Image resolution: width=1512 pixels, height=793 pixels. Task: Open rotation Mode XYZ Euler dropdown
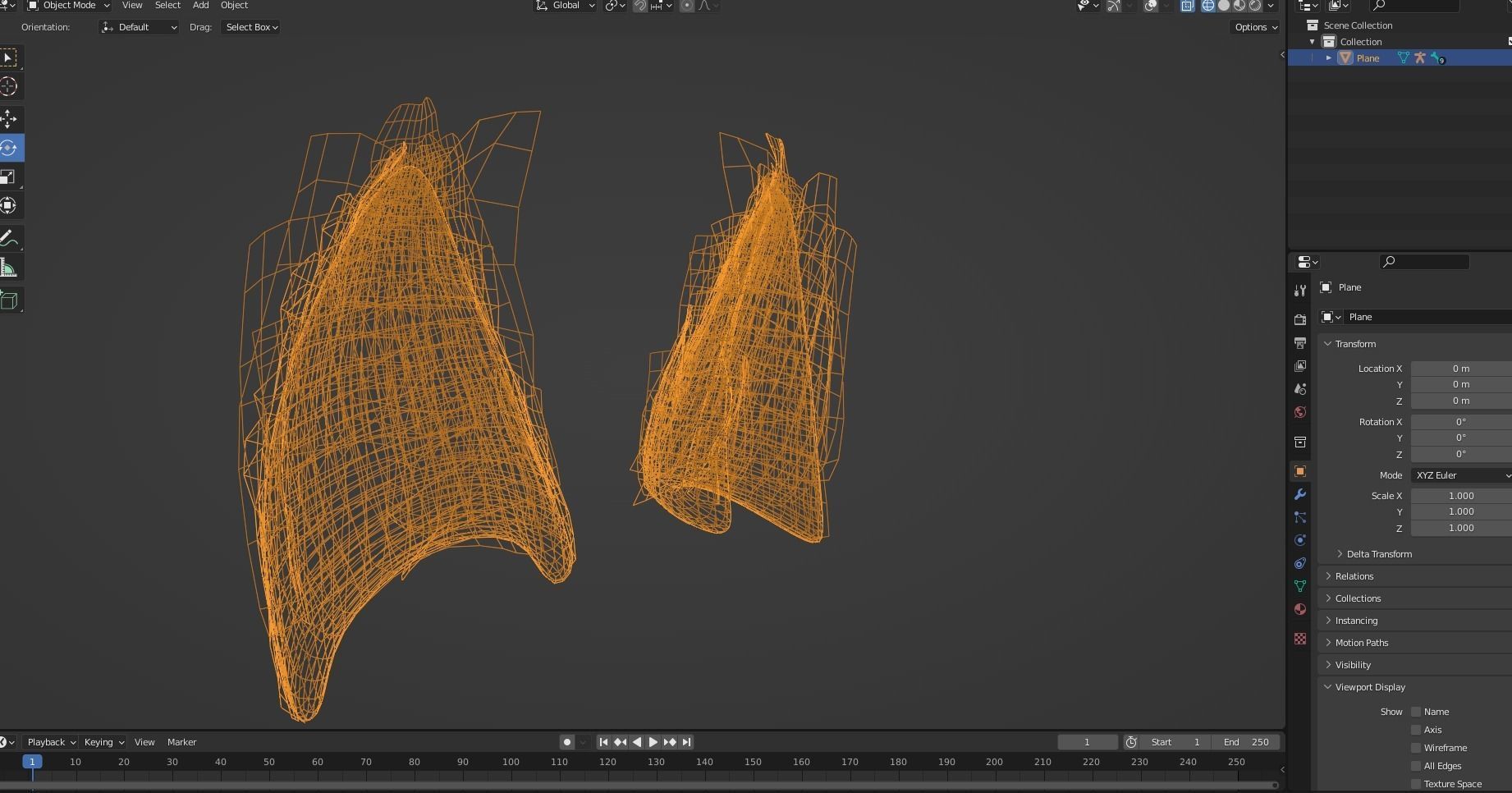(x=1462, y=475)
